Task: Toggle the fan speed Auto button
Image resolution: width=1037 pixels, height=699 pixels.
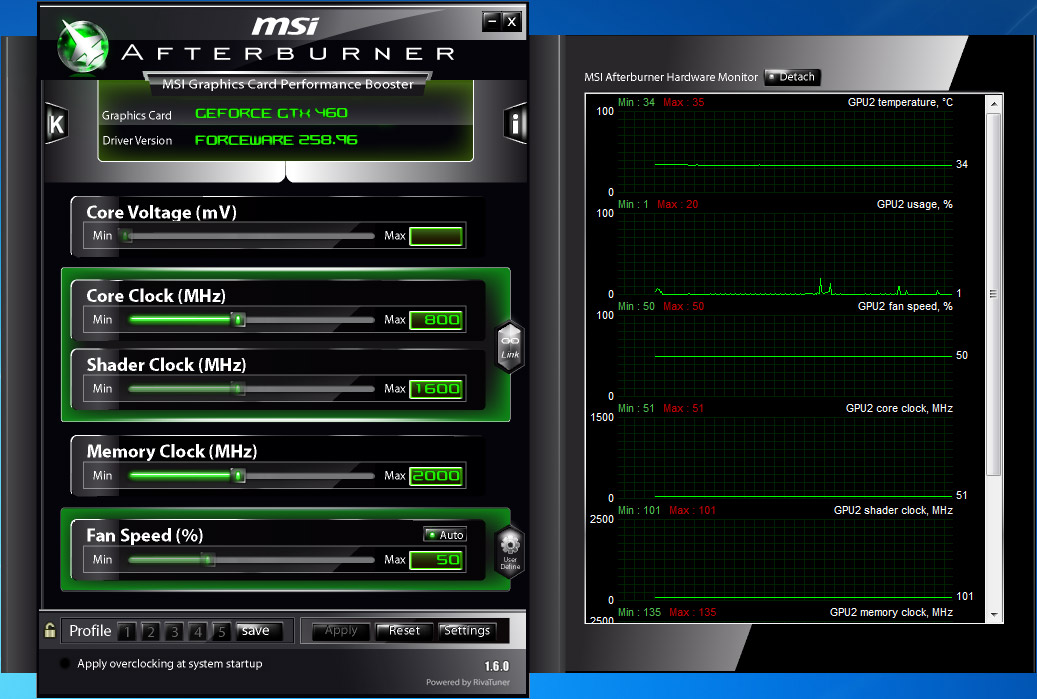Action: click(445, 534)
